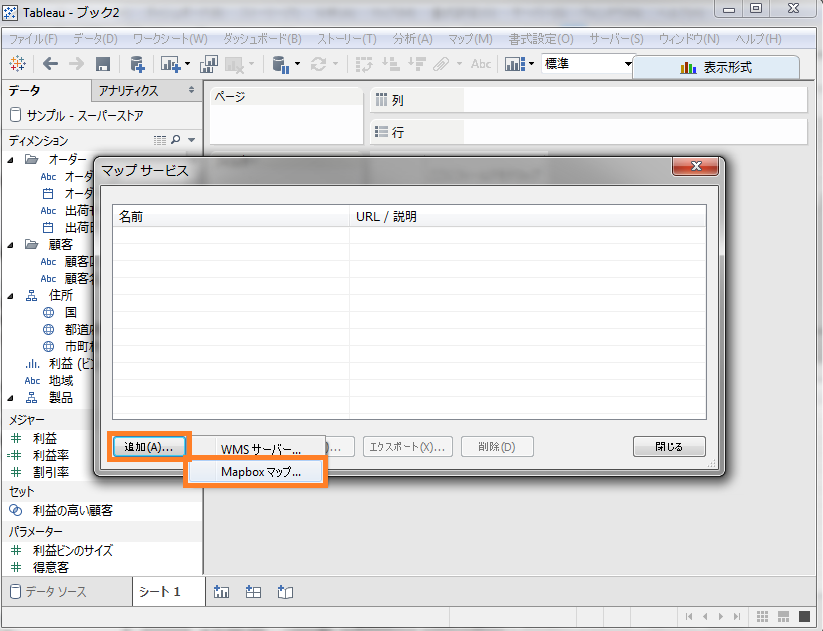This screenshot has width=823, height=631.
Task: Go to the next sheet arrow in status bar
Action: click(721, 616)
